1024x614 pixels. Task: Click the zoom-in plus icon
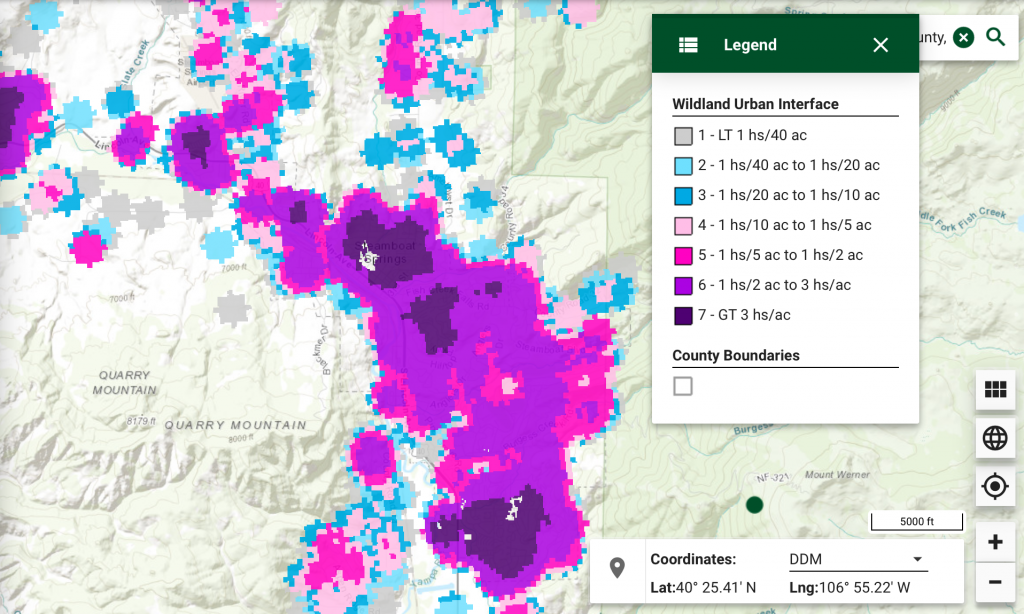pyautogui.click(x=995, y=541)
